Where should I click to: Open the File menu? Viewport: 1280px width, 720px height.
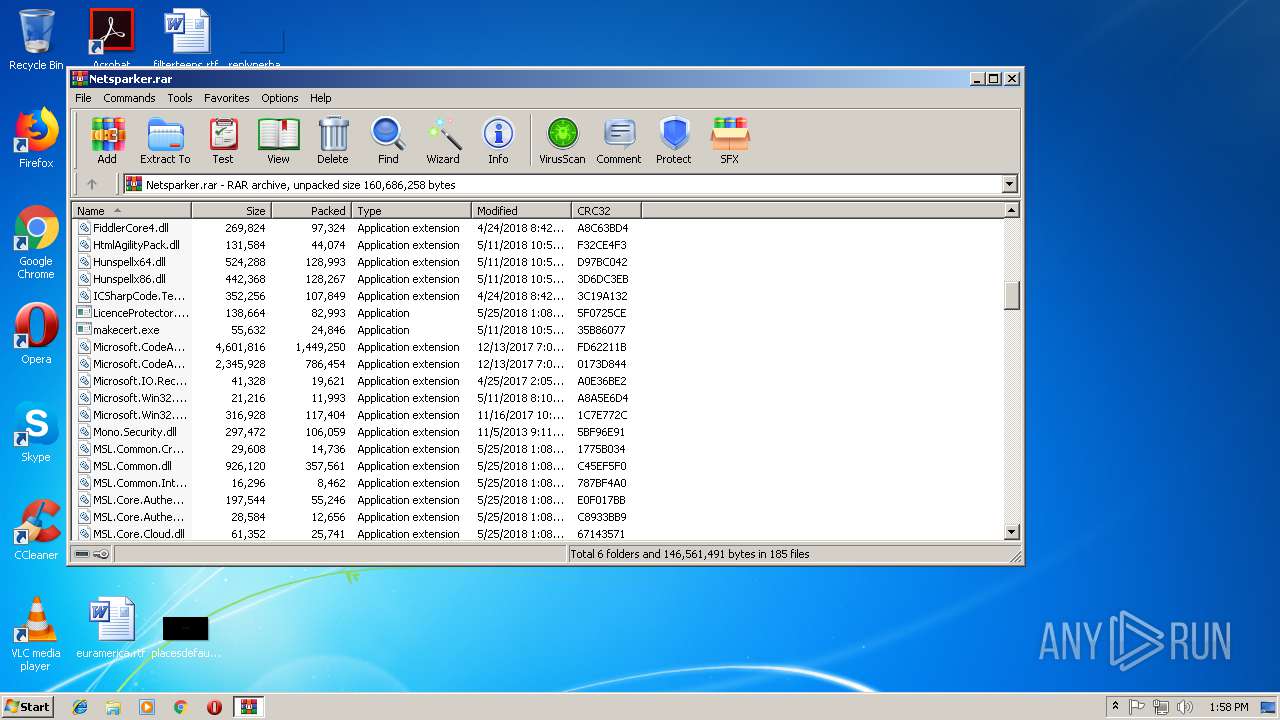tap(83, 98)
